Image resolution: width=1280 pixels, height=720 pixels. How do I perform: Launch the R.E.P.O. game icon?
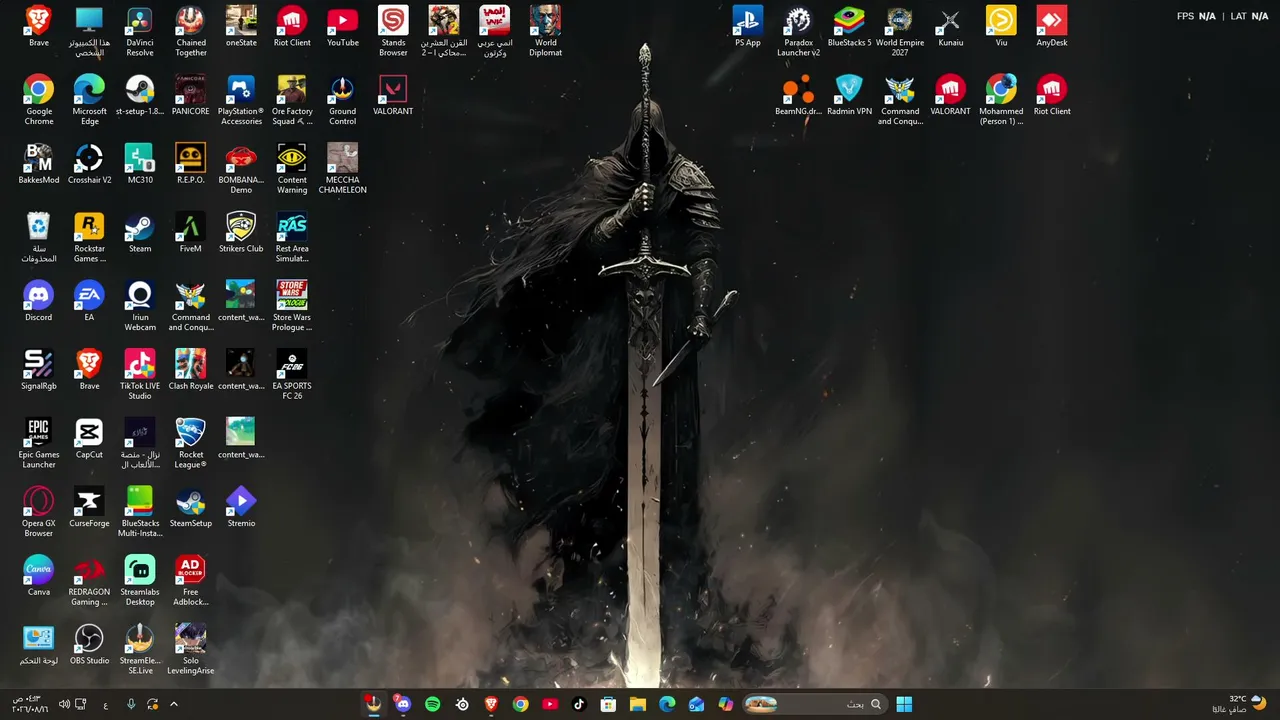point(190,165)
